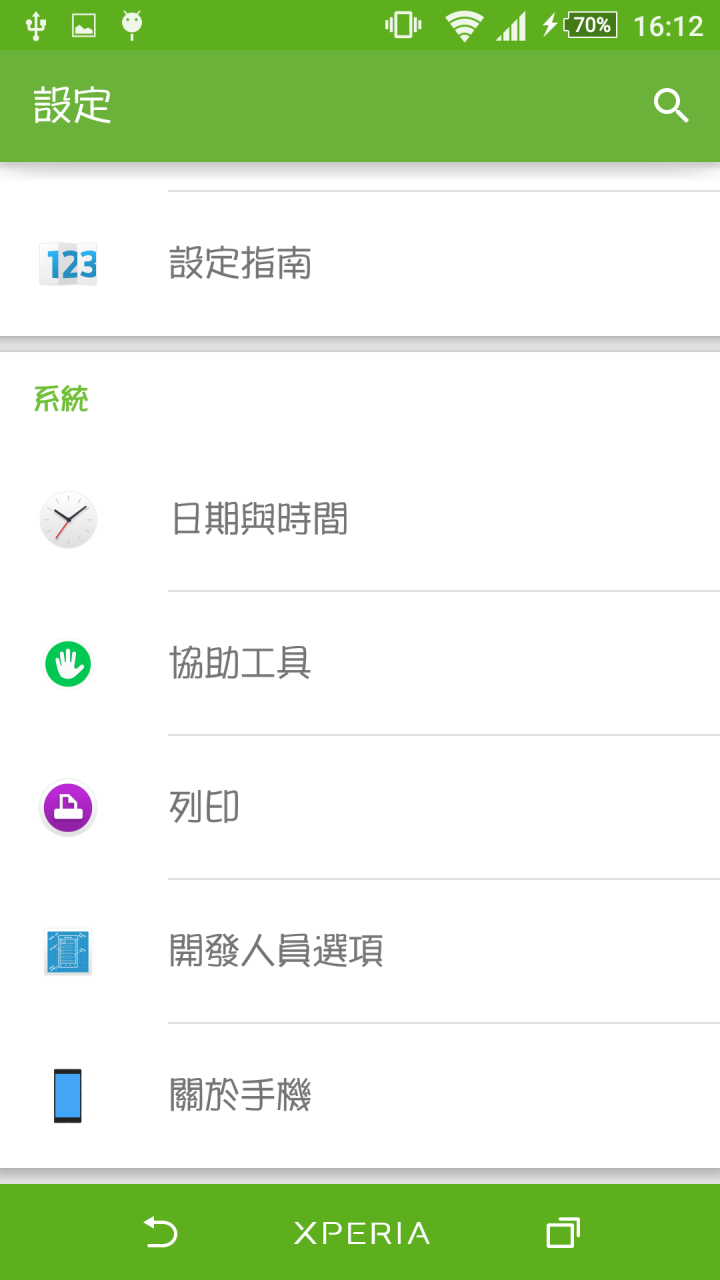This screenshot has height=1280, width=720.
Task: Open 設定指南 setup guide entry
Action: click(x=360, y=264)
